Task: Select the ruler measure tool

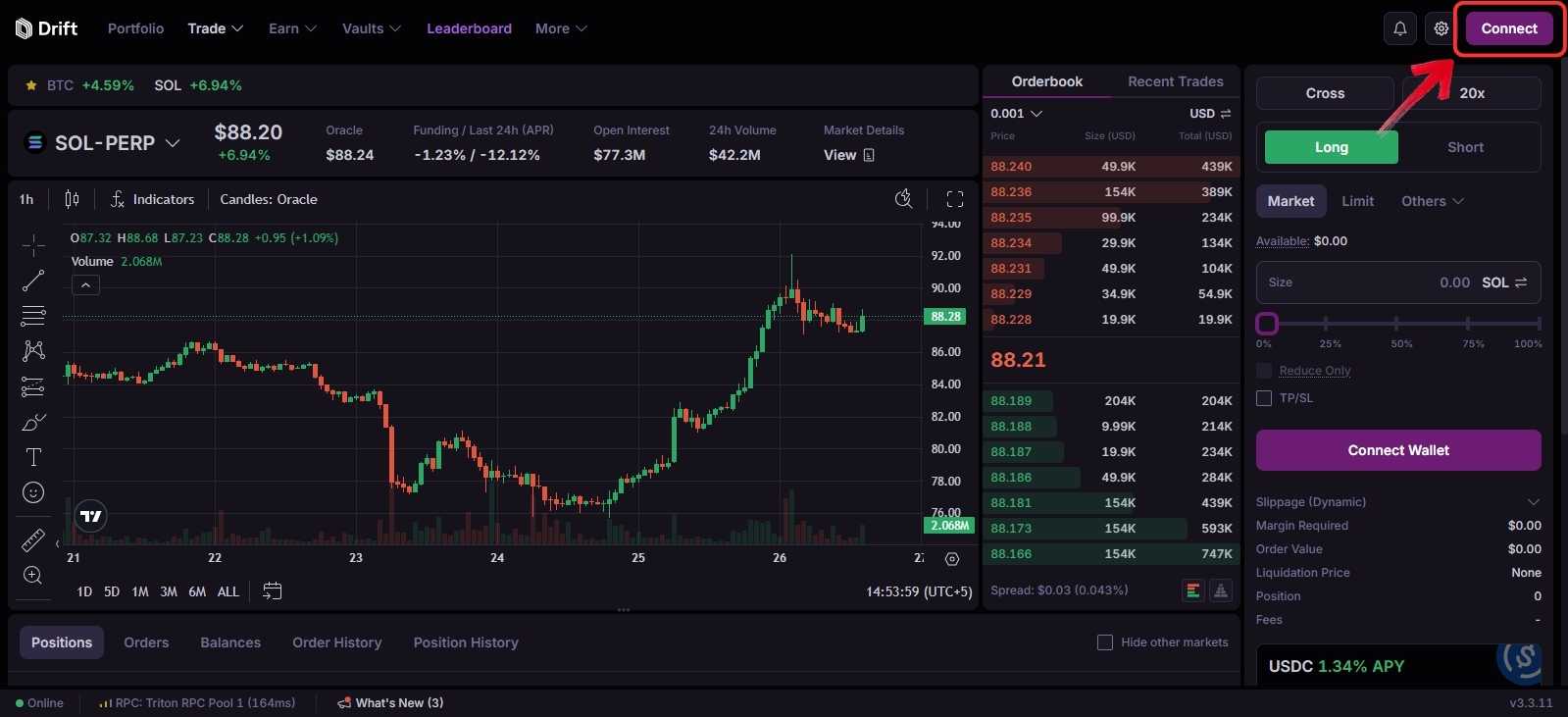Action: (33, 539)
